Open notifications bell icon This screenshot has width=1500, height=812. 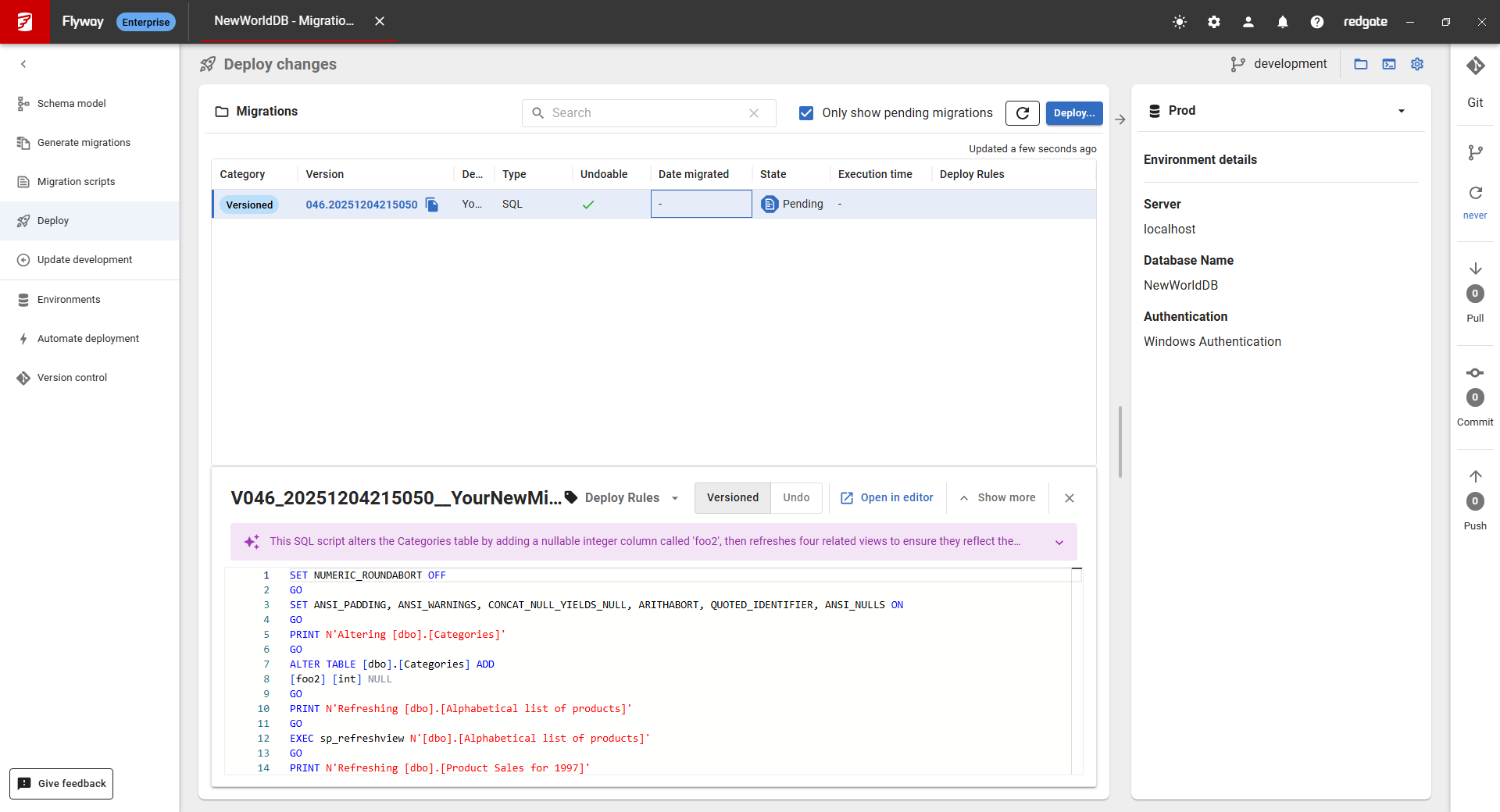1283,22
